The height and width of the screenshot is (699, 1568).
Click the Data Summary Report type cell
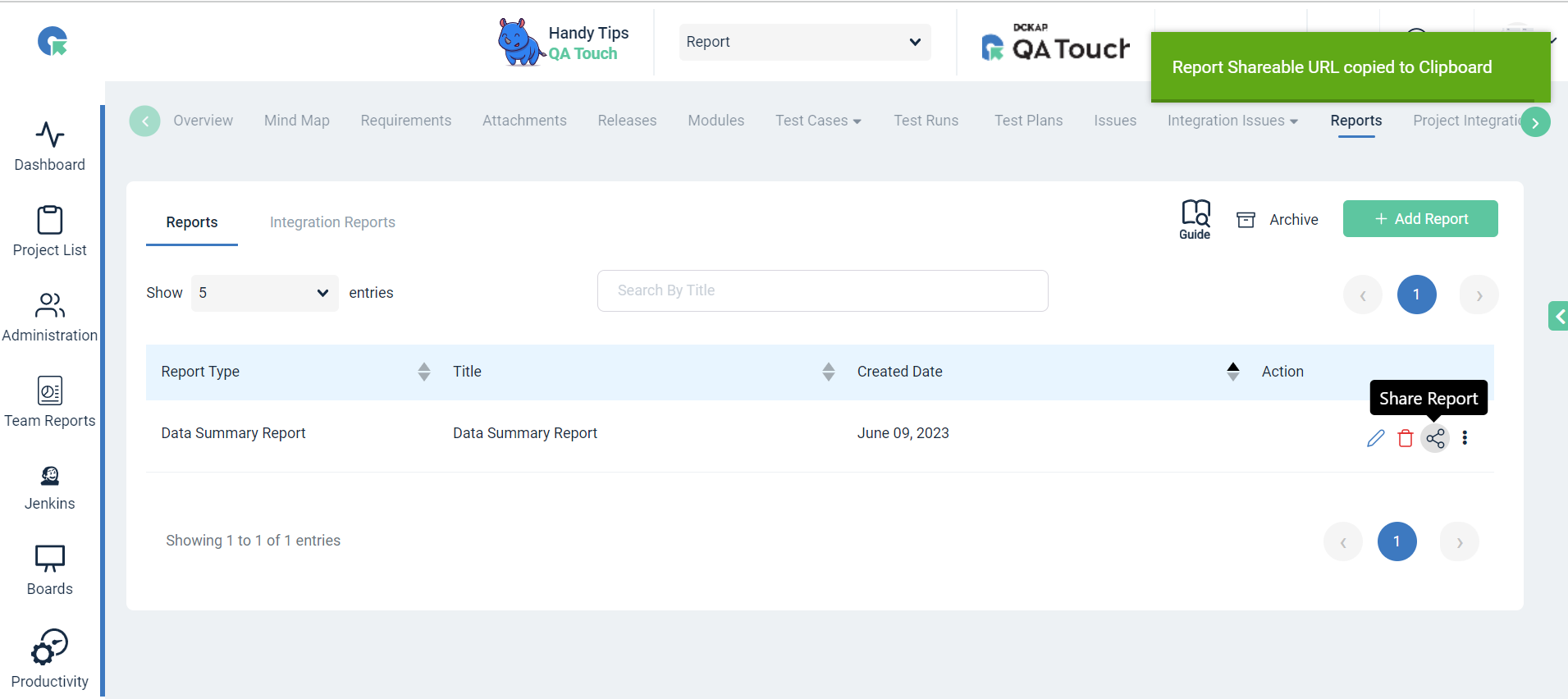(x=233, y=433)
